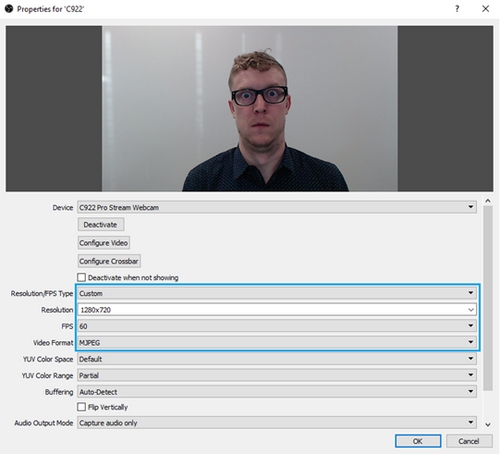This screenshot has height=454, width=500.
Task: Click scrollbar up arrow in properties list
Action: (488, 201)
